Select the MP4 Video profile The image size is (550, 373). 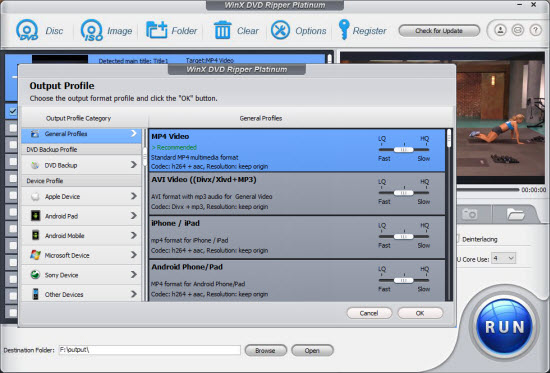click(297, 151)
